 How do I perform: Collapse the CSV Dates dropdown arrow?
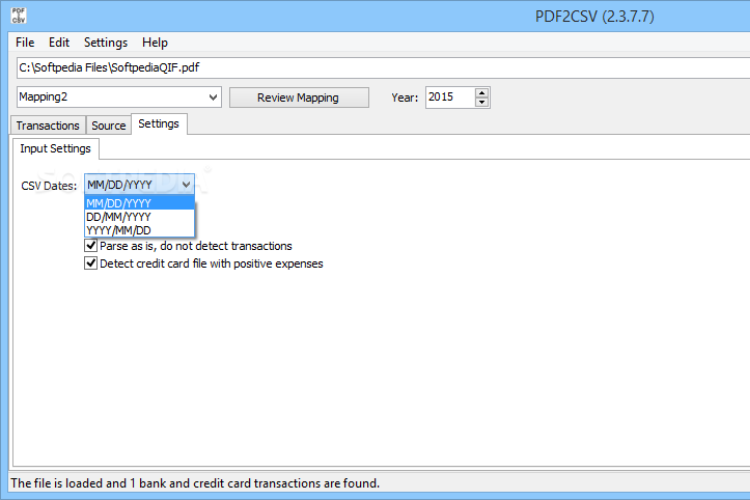(186, 185)
